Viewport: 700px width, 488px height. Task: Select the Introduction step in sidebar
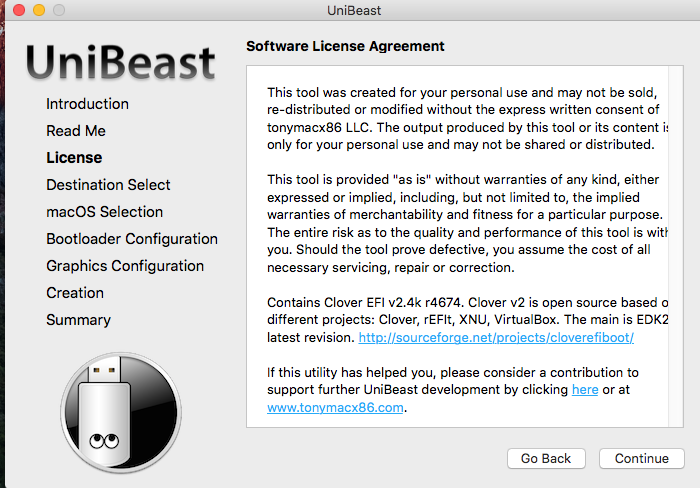click(88, 104)
